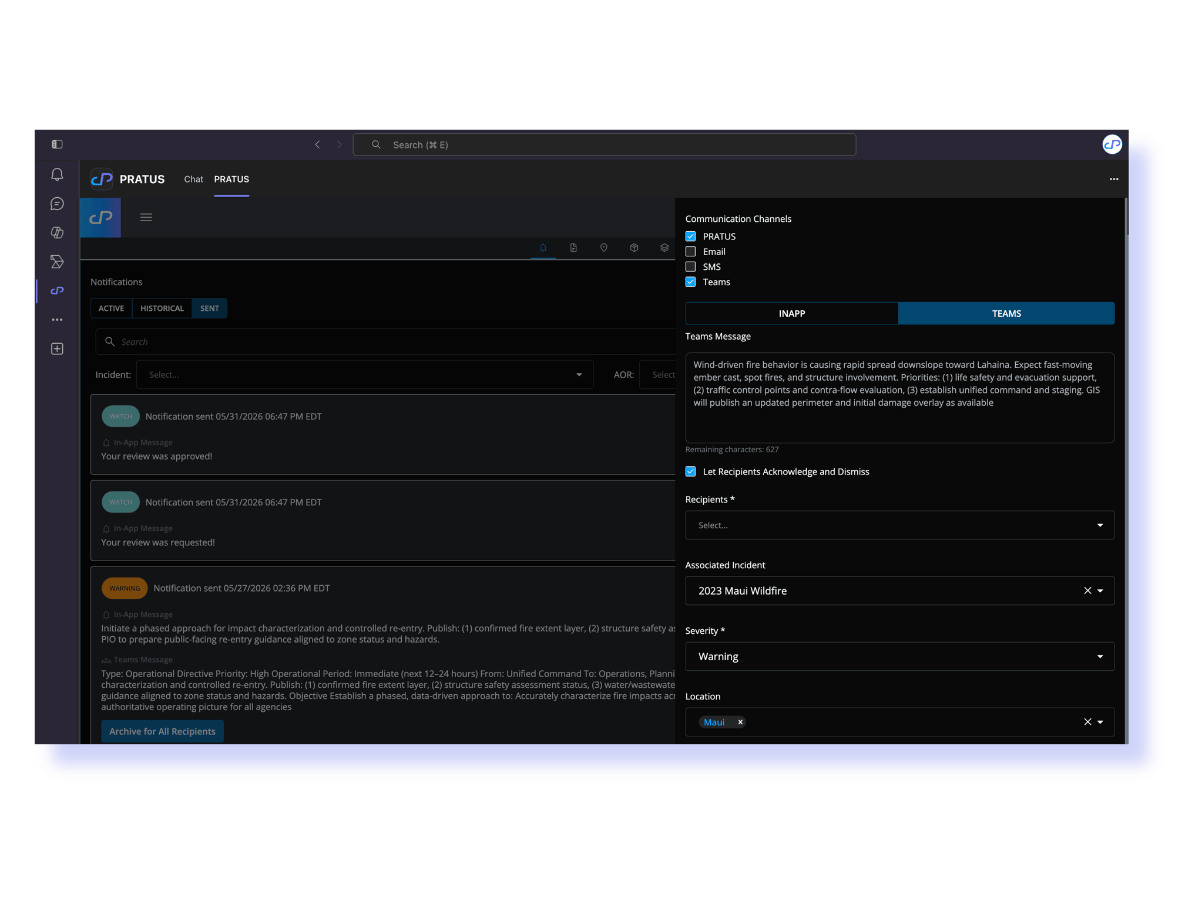1200x900 pixels.
Task: Open Activity bell in left sidebar
Action: click(57, 175)
